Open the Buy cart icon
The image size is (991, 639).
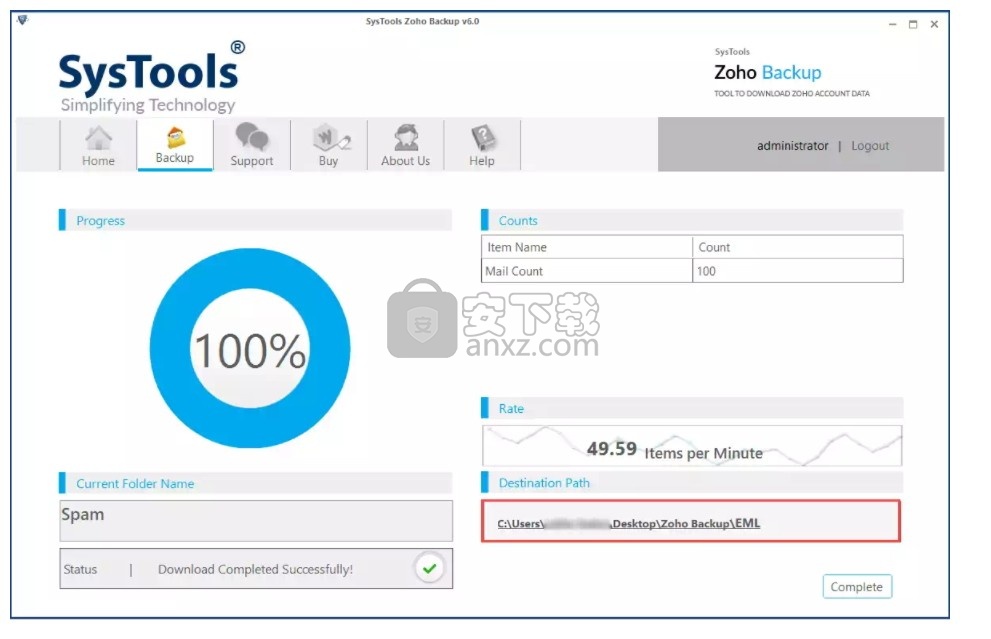click(331, 137)
